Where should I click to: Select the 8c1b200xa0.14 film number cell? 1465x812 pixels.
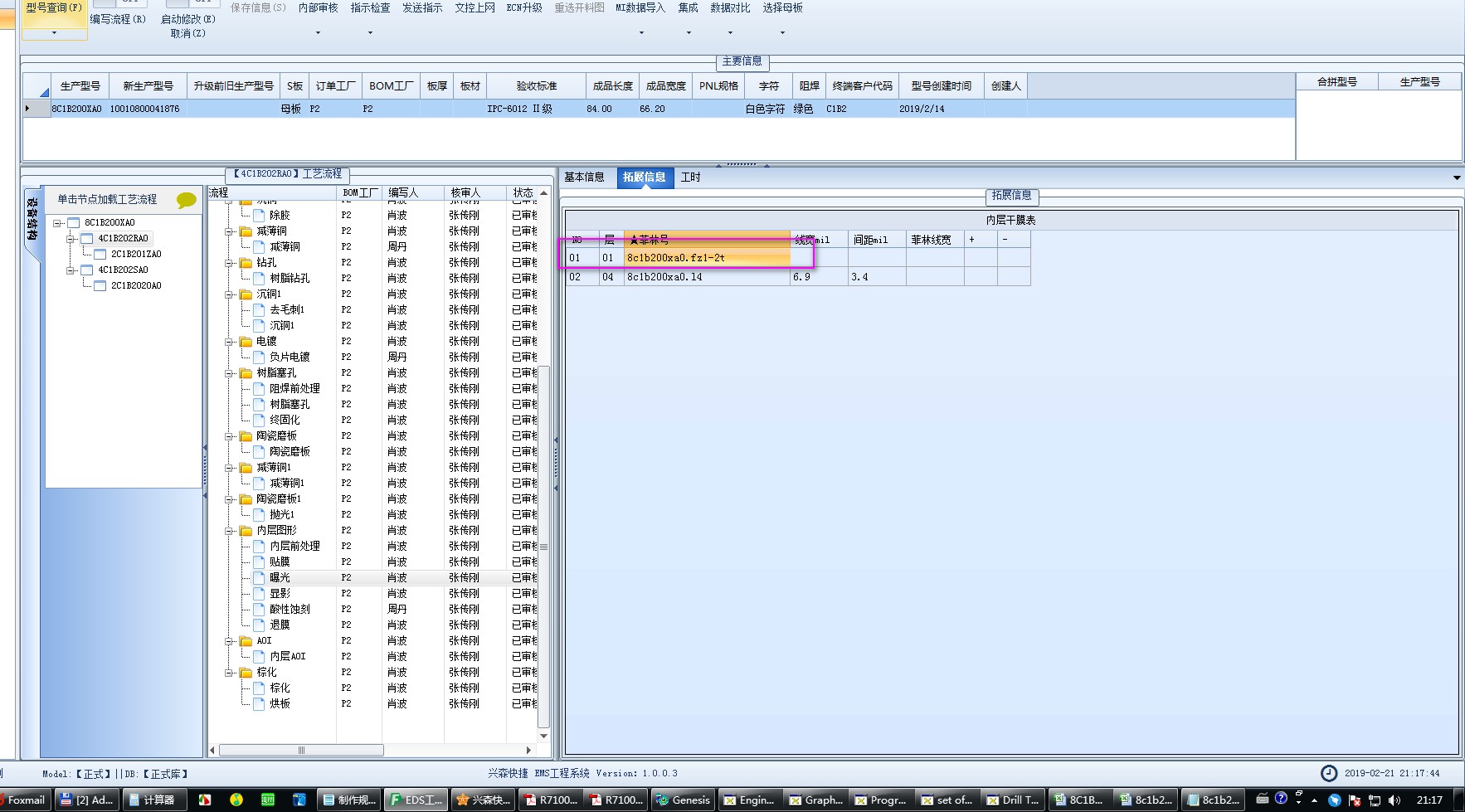click(707, 277)
